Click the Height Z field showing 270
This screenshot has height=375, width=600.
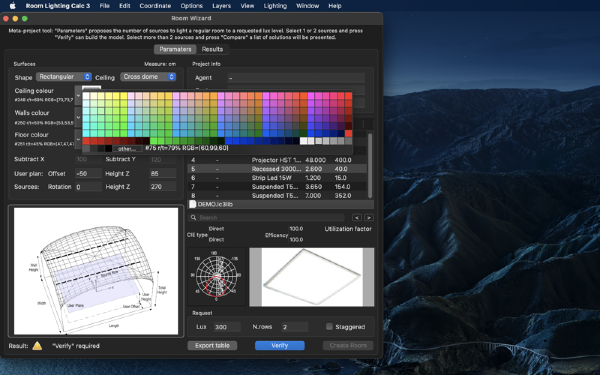tap(163, 187)
